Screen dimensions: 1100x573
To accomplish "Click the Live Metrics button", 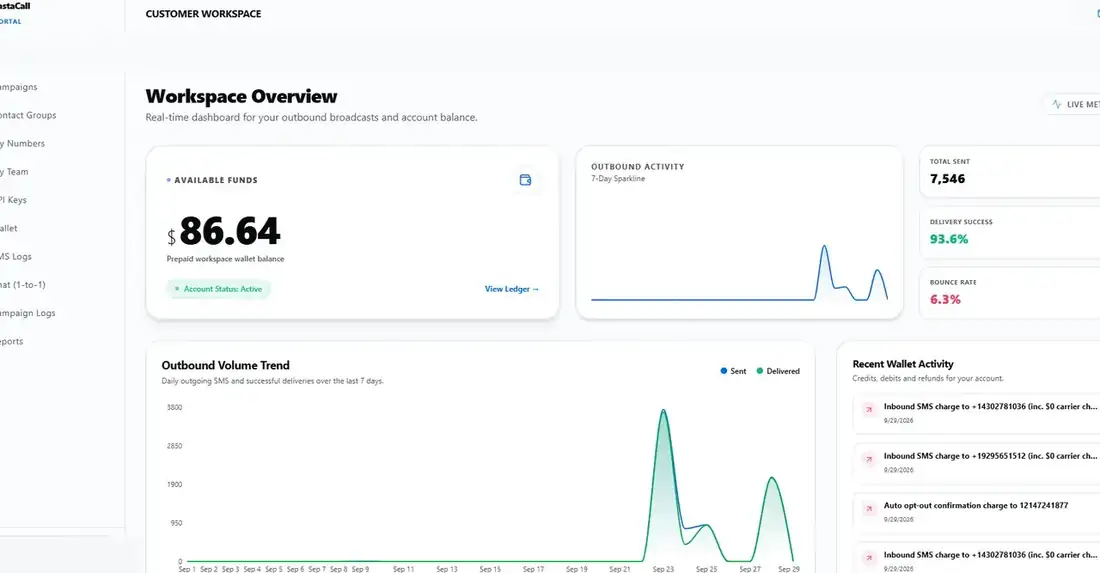I will click(1073, 105).
